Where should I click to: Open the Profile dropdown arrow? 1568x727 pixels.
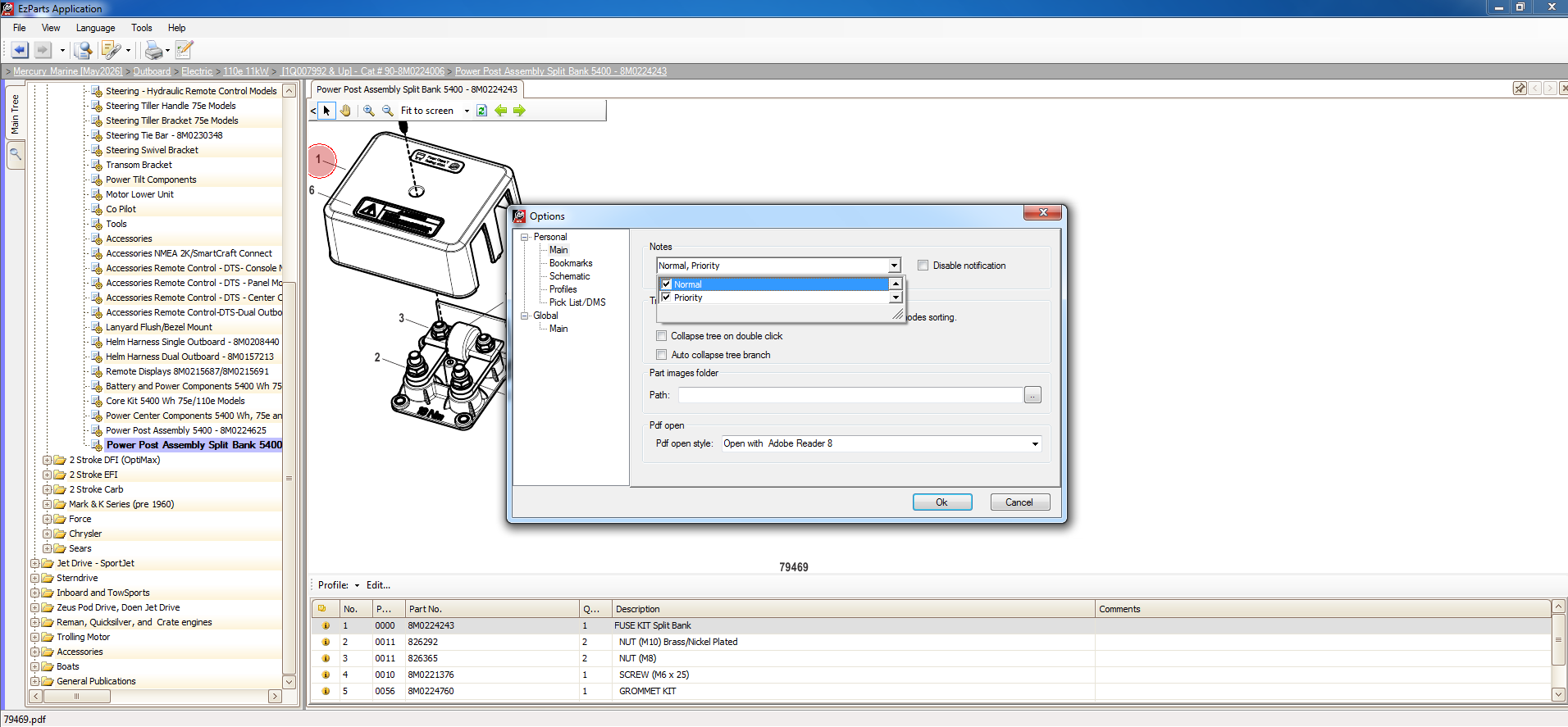[357, 585]
